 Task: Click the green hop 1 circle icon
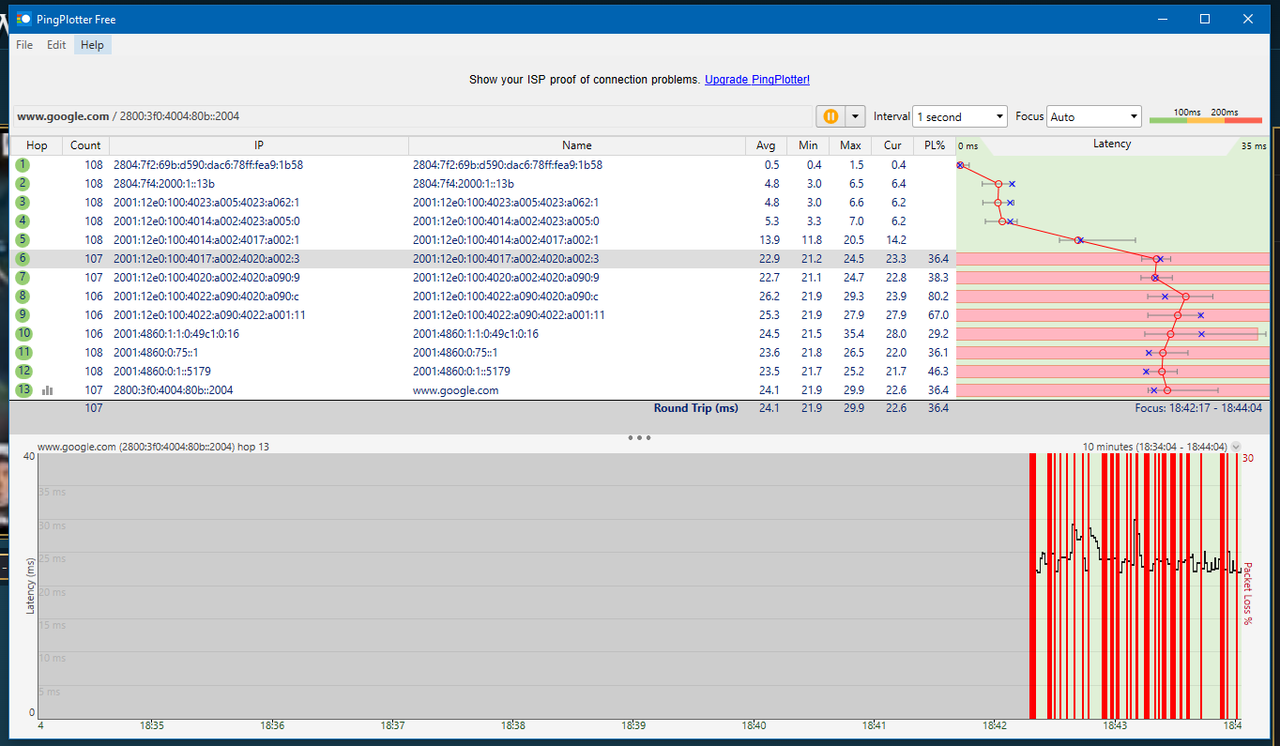point(23,165)
